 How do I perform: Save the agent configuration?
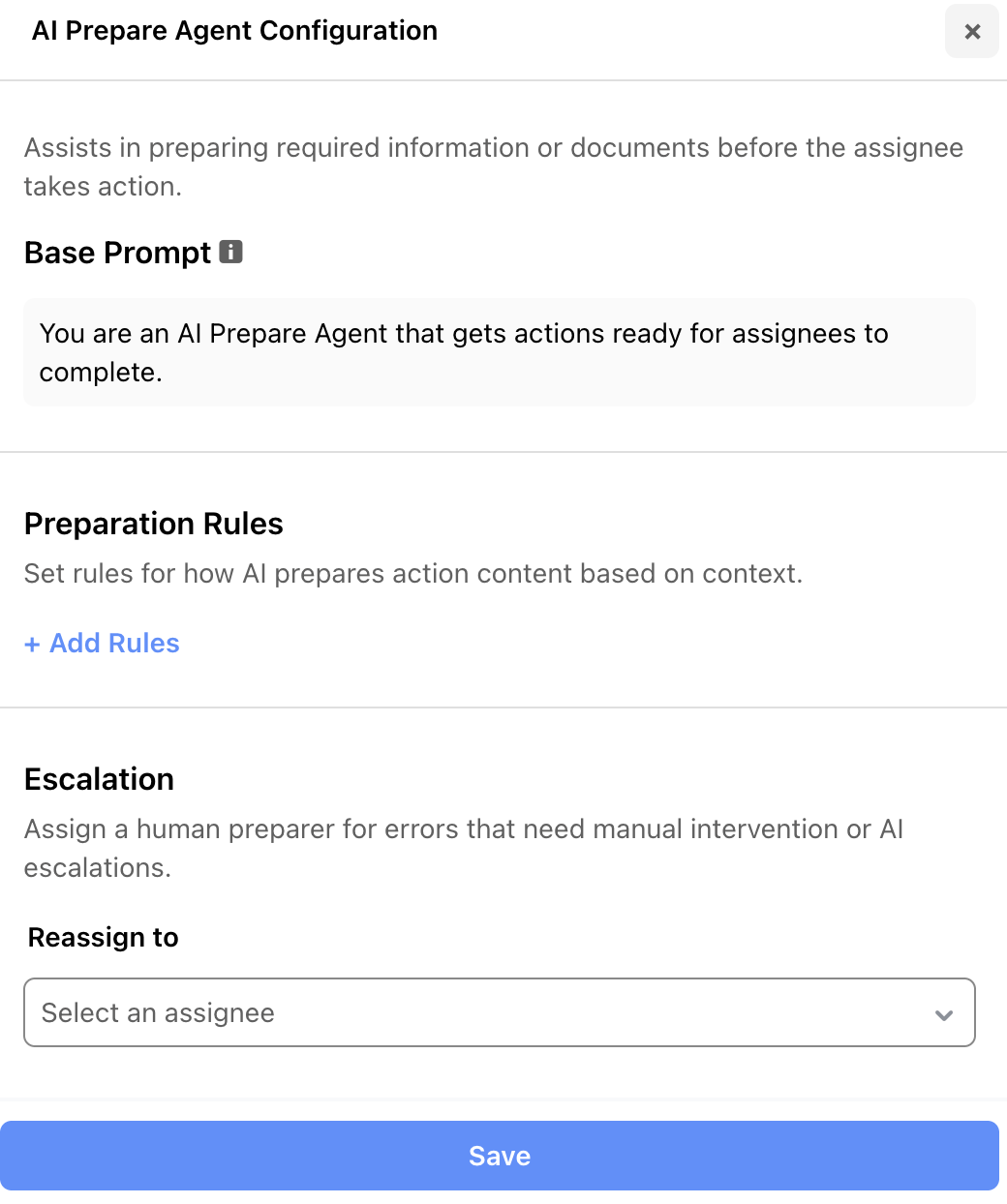(500, 1156)
